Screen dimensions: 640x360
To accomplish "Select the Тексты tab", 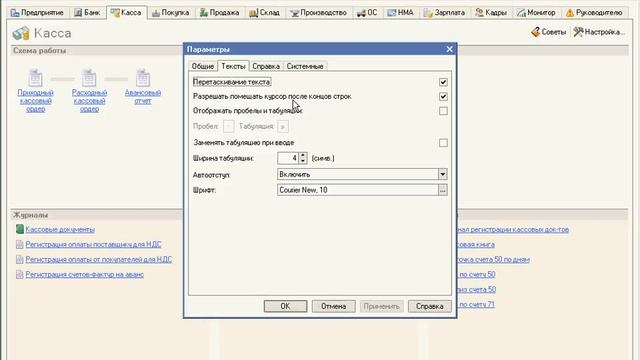I will tap(233, 66).
